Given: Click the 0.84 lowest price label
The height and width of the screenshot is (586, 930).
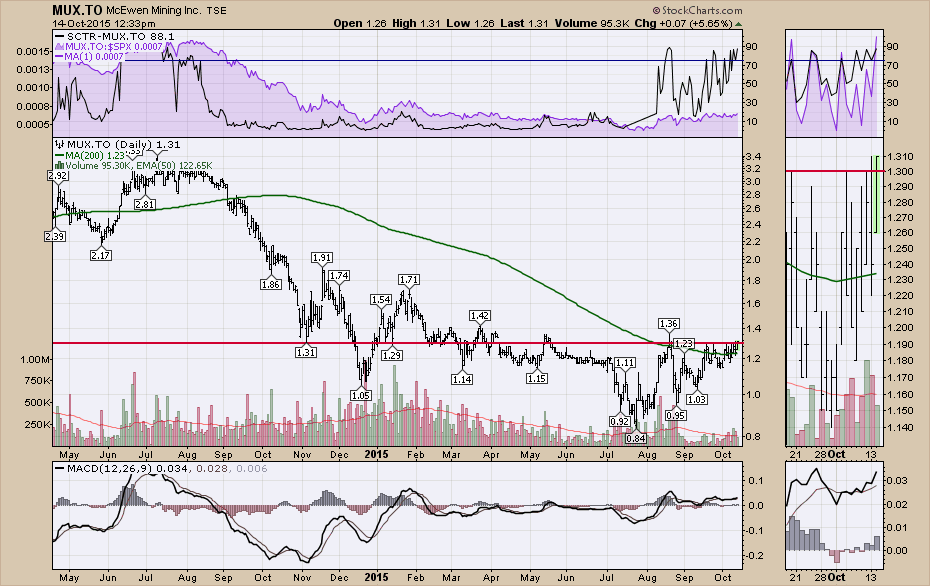Looking at the screenshot, I should coord(636,438).
